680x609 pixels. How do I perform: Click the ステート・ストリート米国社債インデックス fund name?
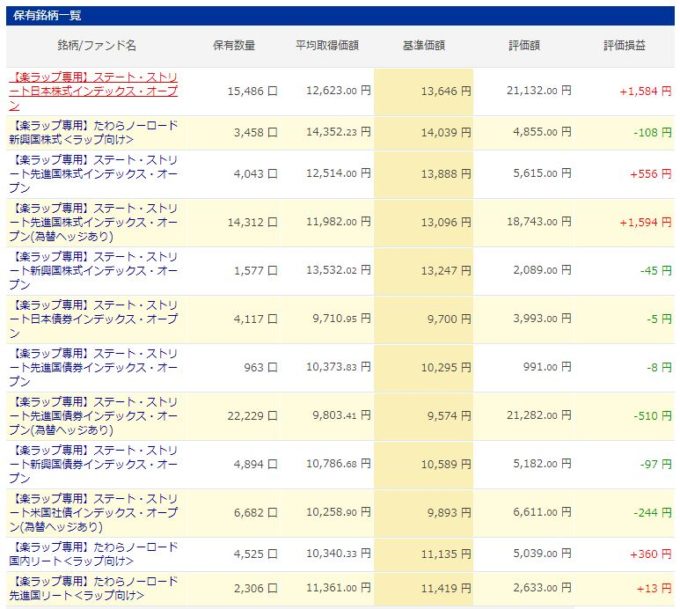click(93, 513)
